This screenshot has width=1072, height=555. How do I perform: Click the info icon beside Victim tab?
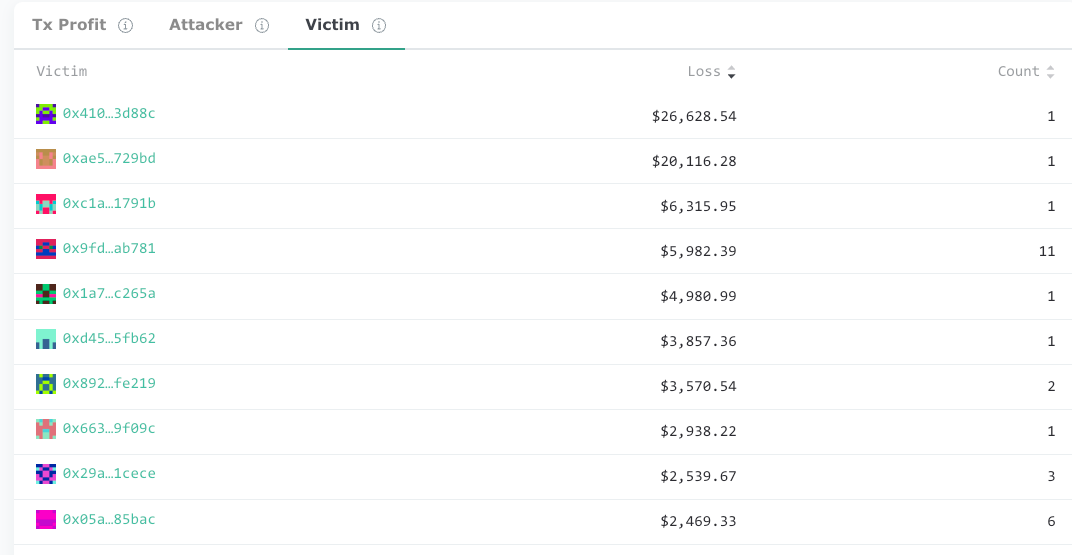(x=379, y=26)
